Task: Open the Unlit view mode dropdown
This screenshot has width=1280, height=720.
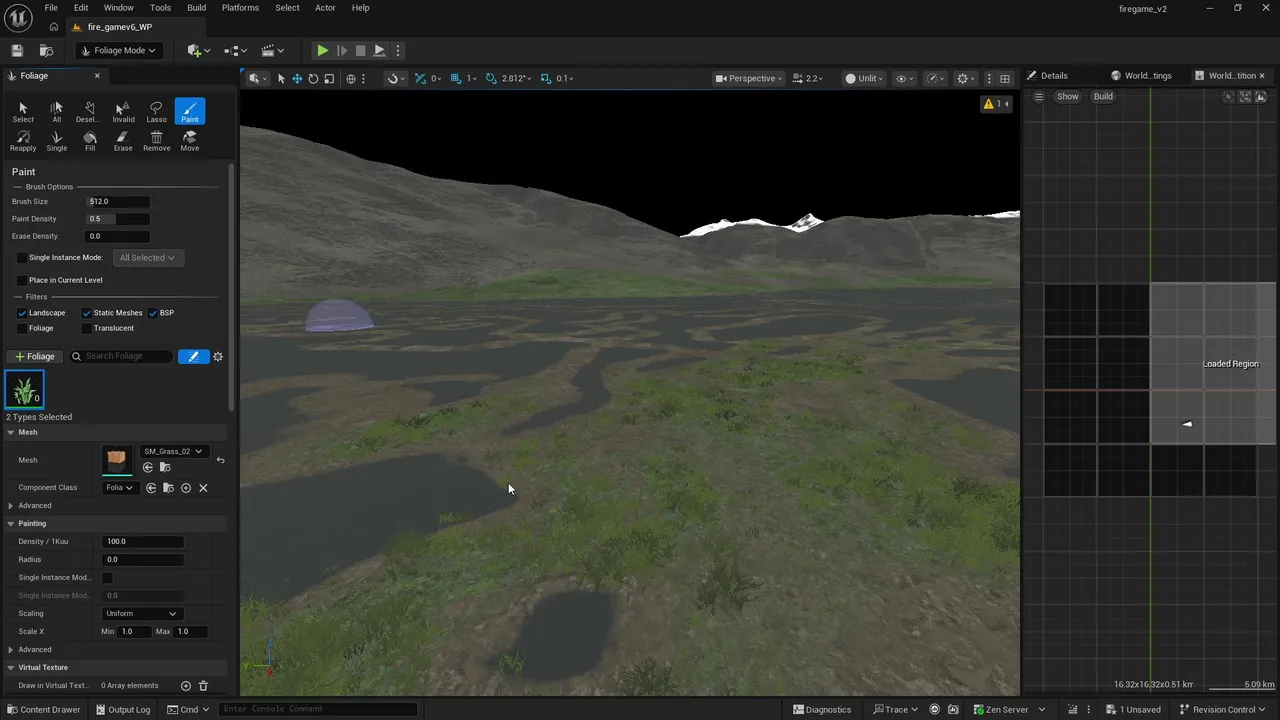Action: click(x=863, y=78)
